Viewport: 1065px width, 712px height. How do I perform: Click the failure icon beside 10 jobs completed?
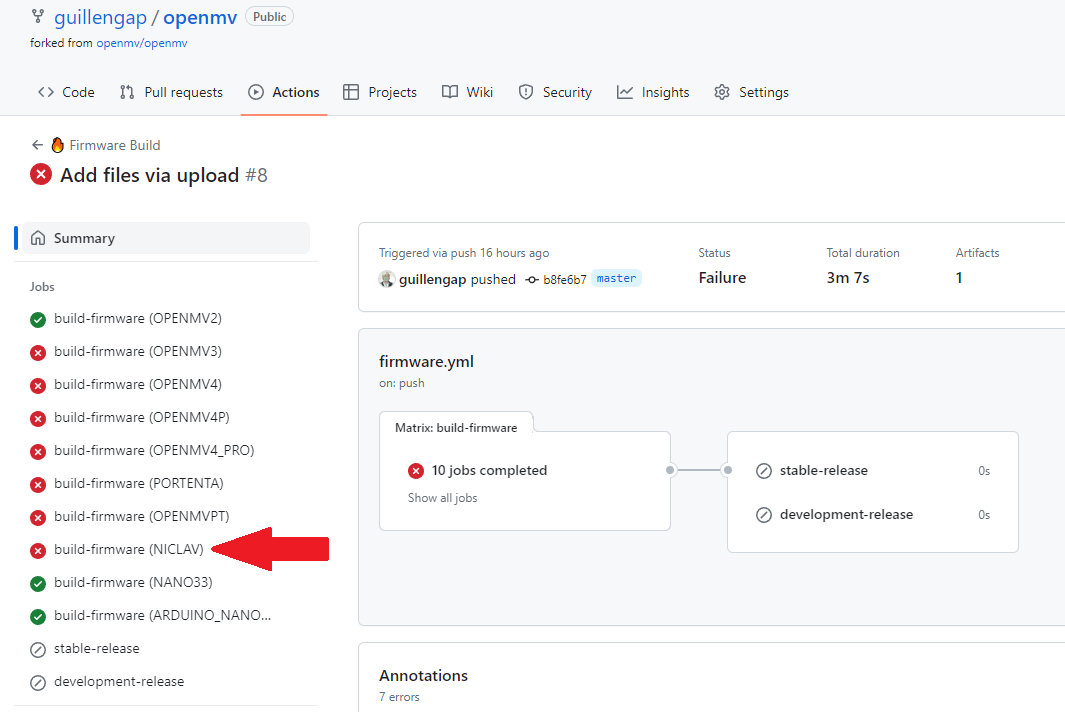coord(416,471)
